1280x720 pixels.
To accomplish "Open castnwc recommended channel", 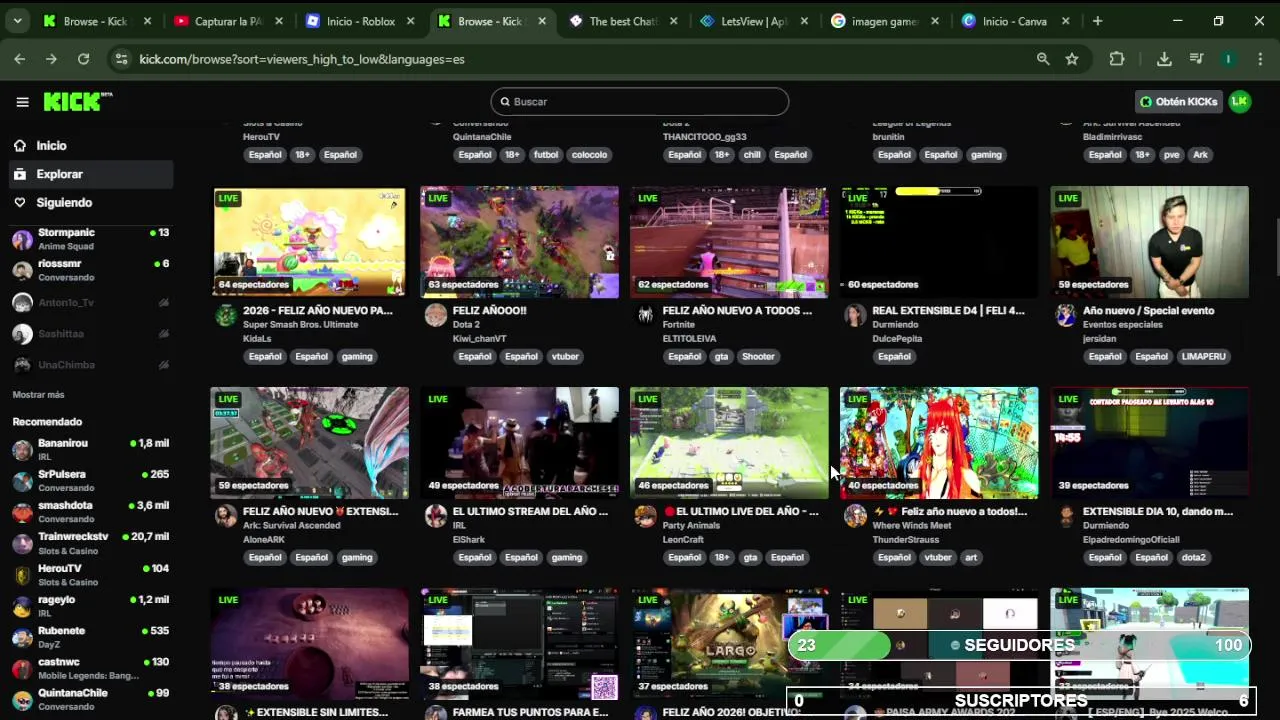I will (90, 668).
